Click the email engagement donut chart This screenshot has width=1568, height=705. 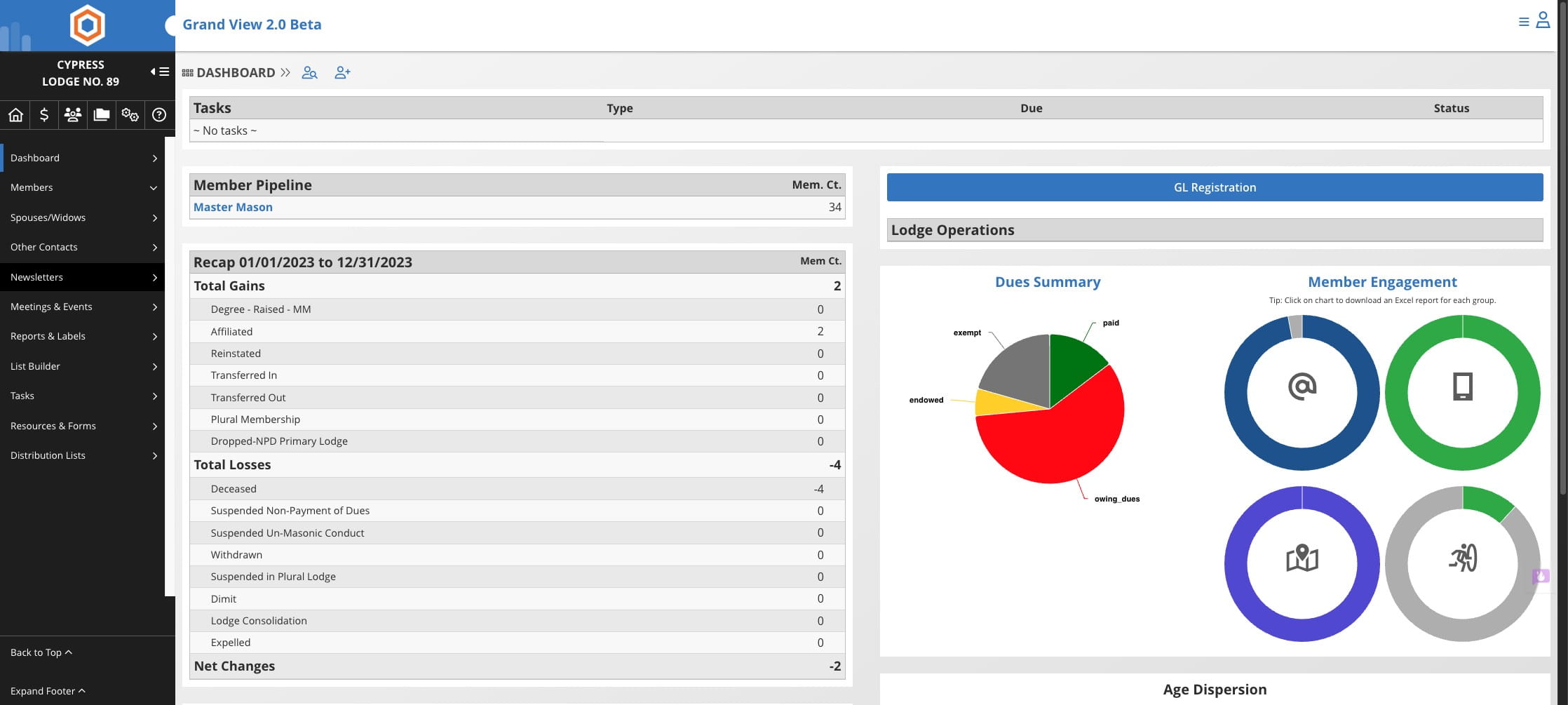(1302, 393)
